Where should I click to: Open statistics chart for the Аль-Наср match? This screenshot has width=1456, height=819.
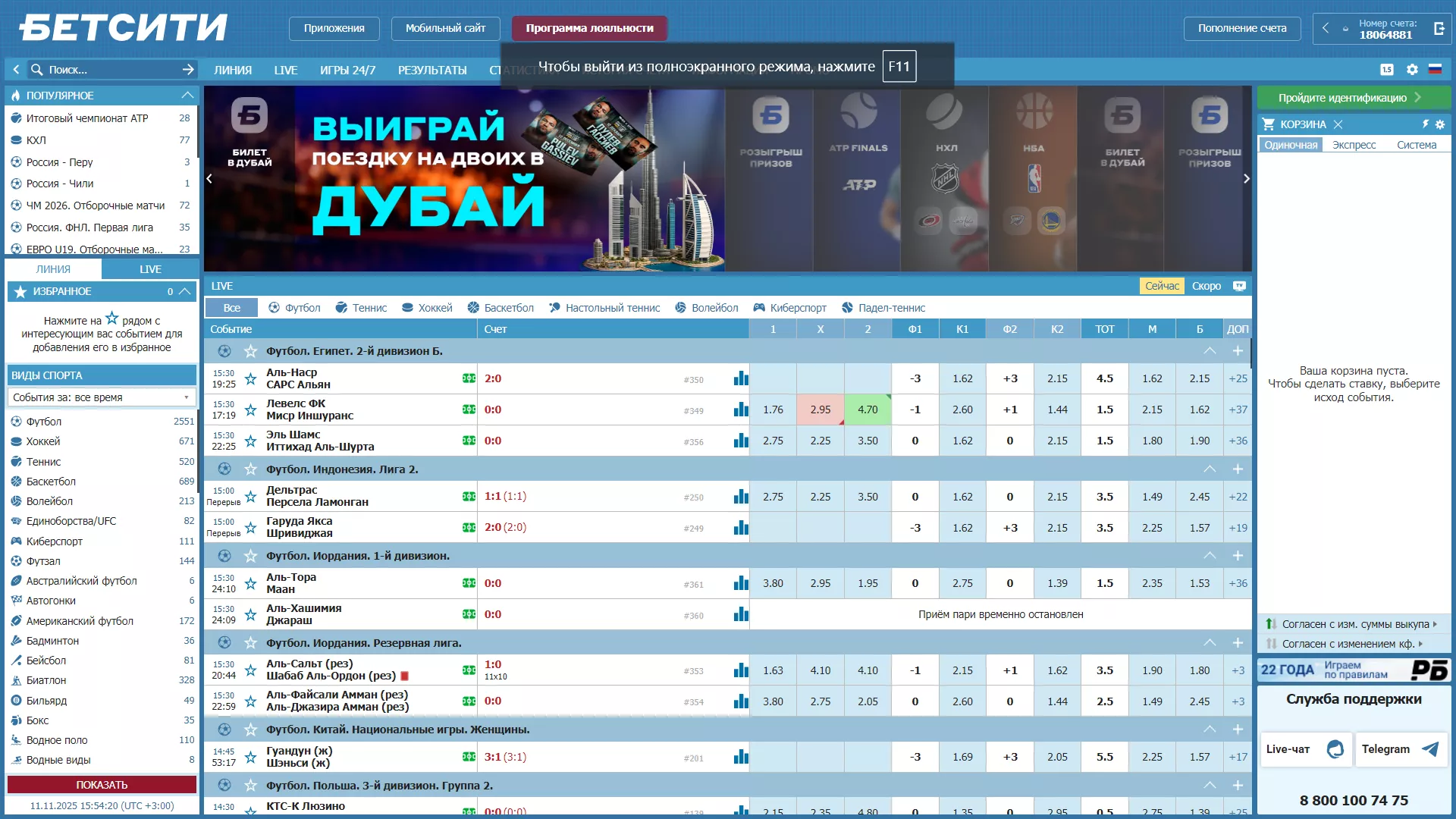click(741, 378)
